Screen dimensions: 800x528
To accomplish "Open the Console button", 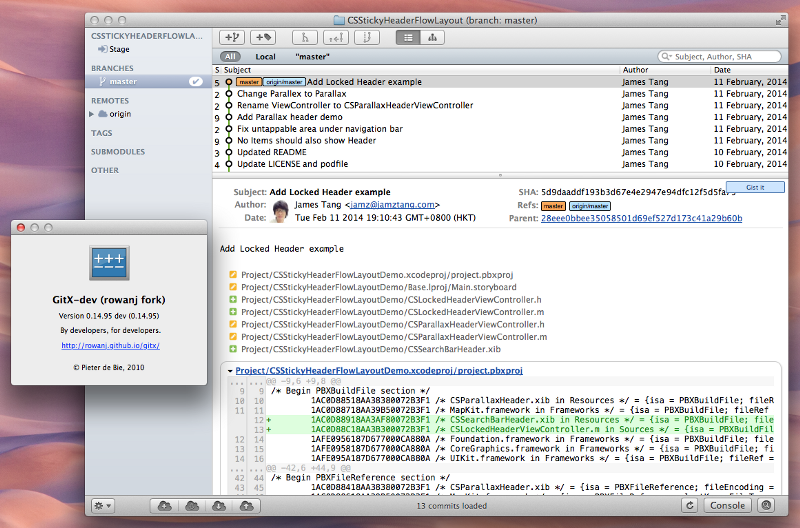I will click(728, 506).
